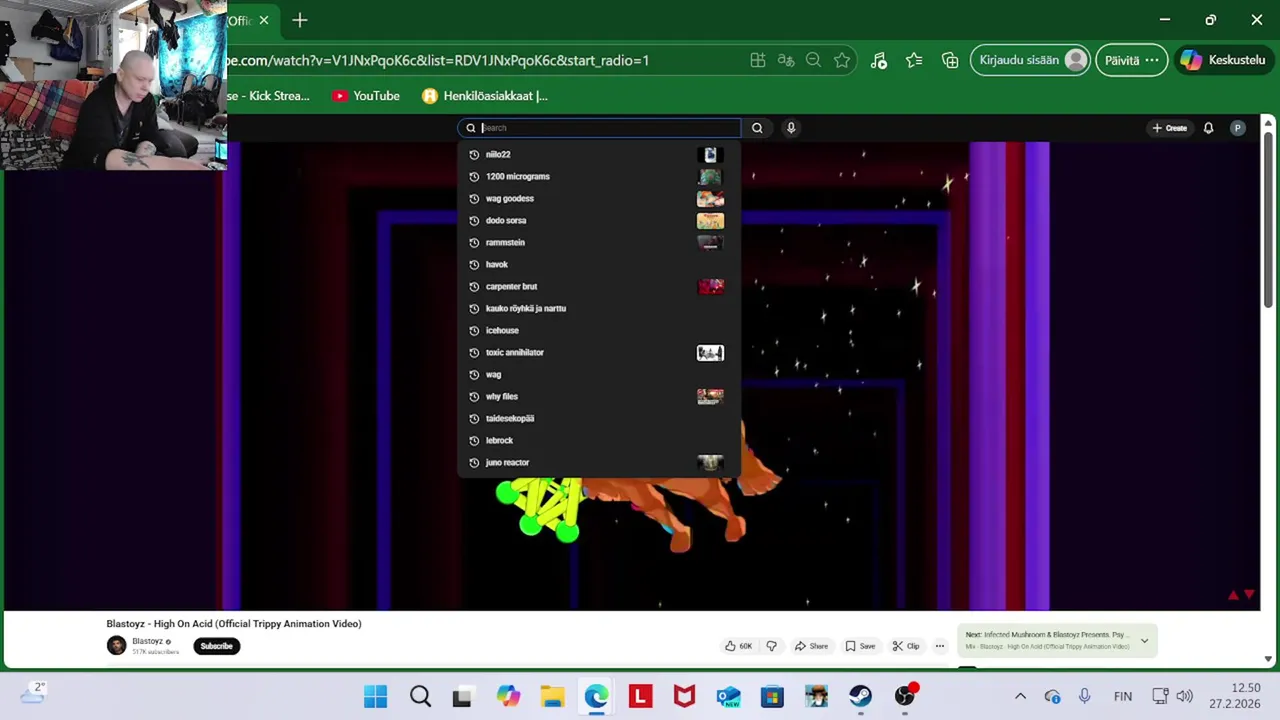Screen dimensions: 1280x720
Task: Open the favorites list icon
Action: [914, 61]
